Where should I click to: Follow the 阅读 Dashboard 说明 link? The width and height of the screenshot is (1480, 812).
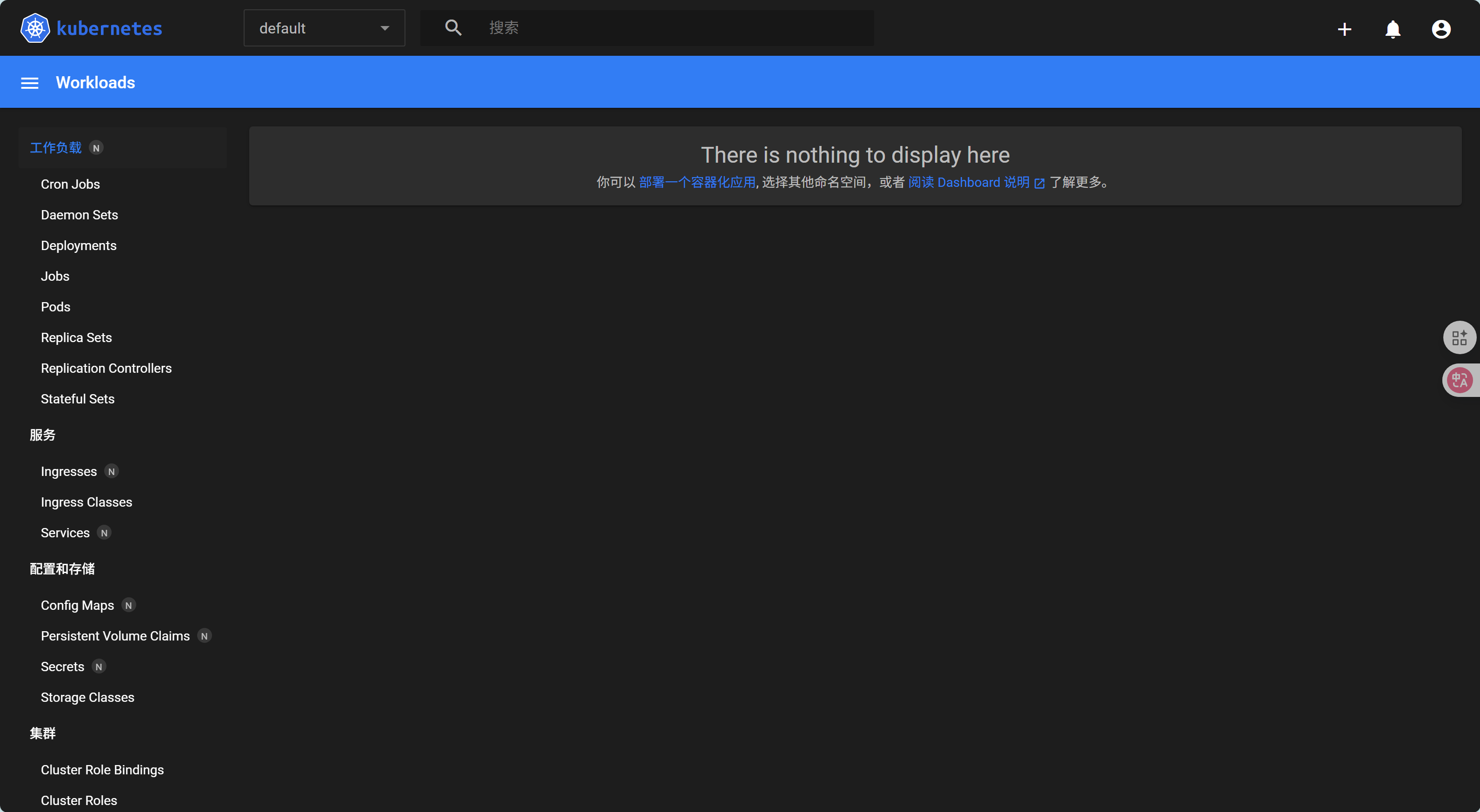969,182
